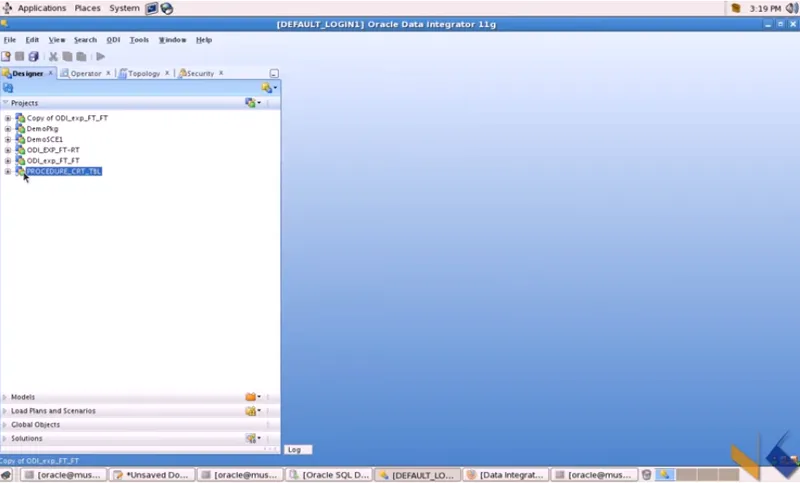Click the Copy toolbar icon
The image size is (800, 483).
(x=67, y=57)
